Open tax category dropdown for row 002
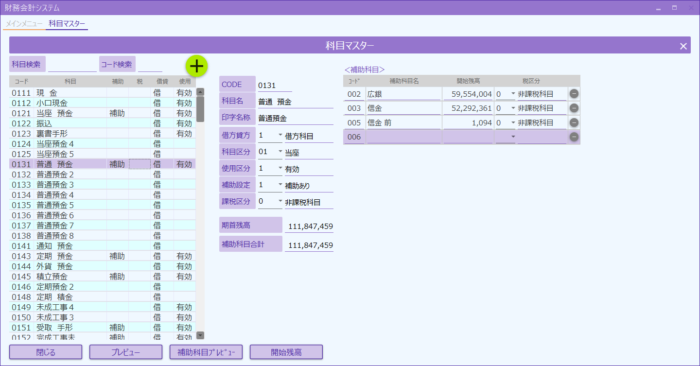This screenshot has width=700, height=366. [x=513, y=94]
